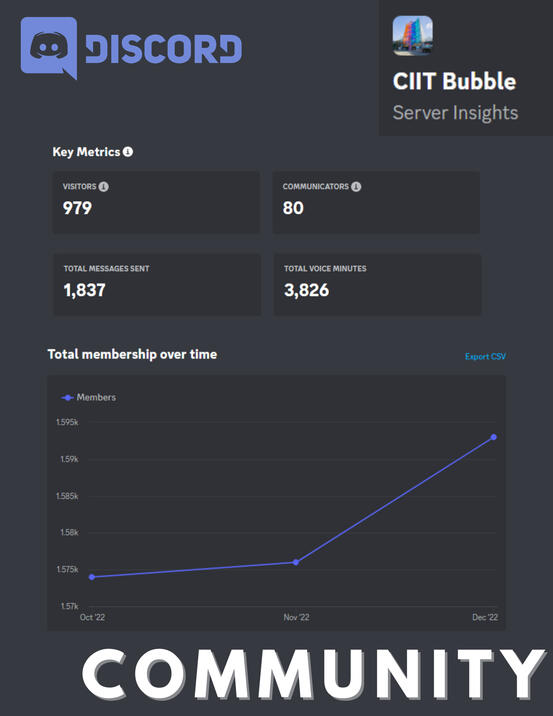Click the Key Metrics info icon

[128, 152]
